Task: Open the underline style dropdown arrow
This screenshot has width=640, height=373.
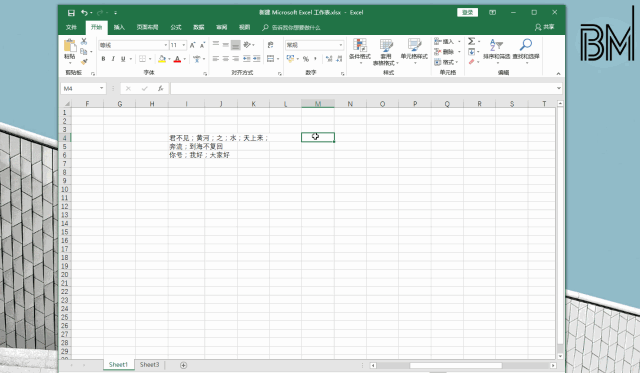Action: [x=131, y=59]
